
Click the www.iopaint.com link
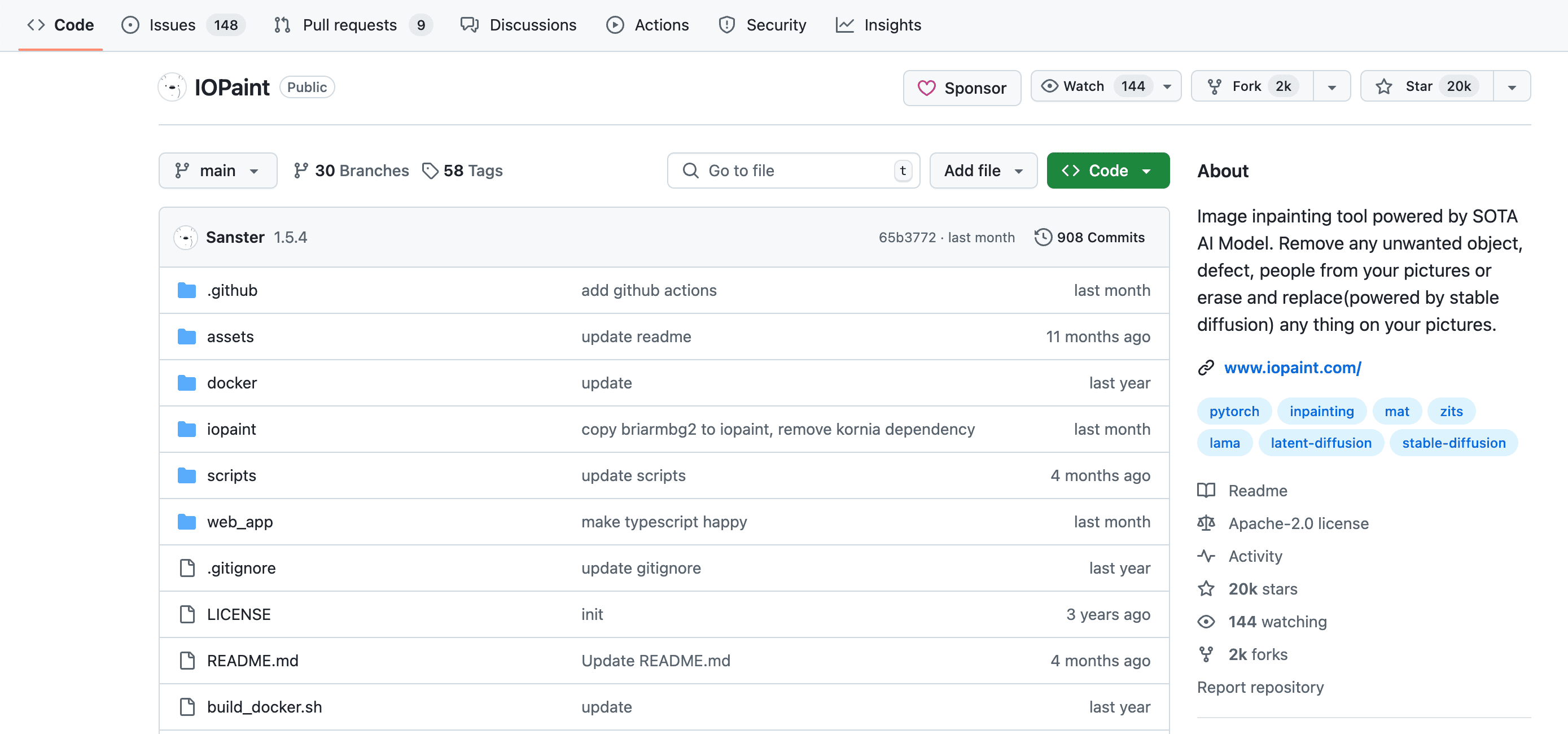(1292, 367)
